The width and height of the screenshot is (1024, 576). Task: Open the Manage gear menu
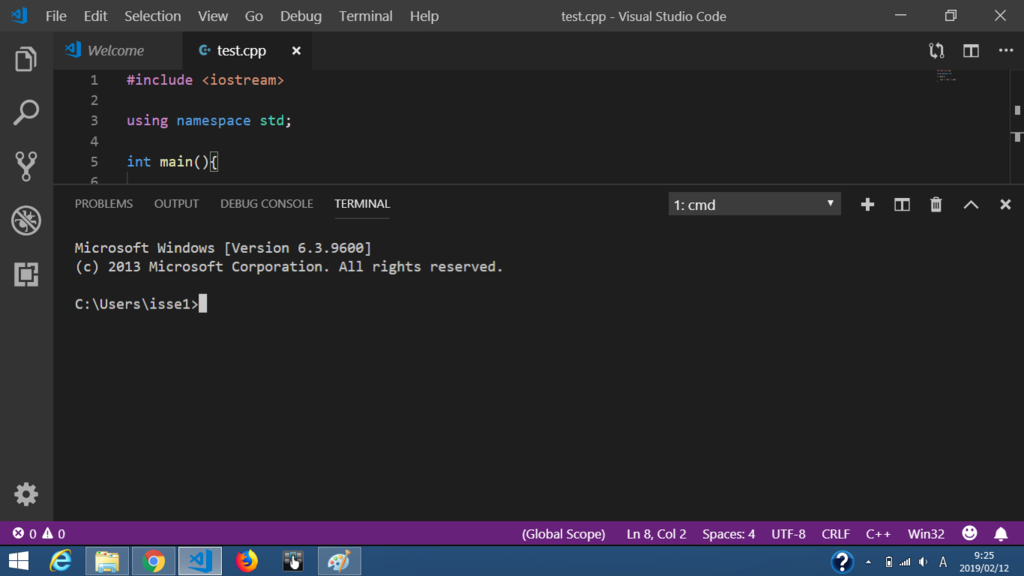pyautogui.click(x=26, y=494)
